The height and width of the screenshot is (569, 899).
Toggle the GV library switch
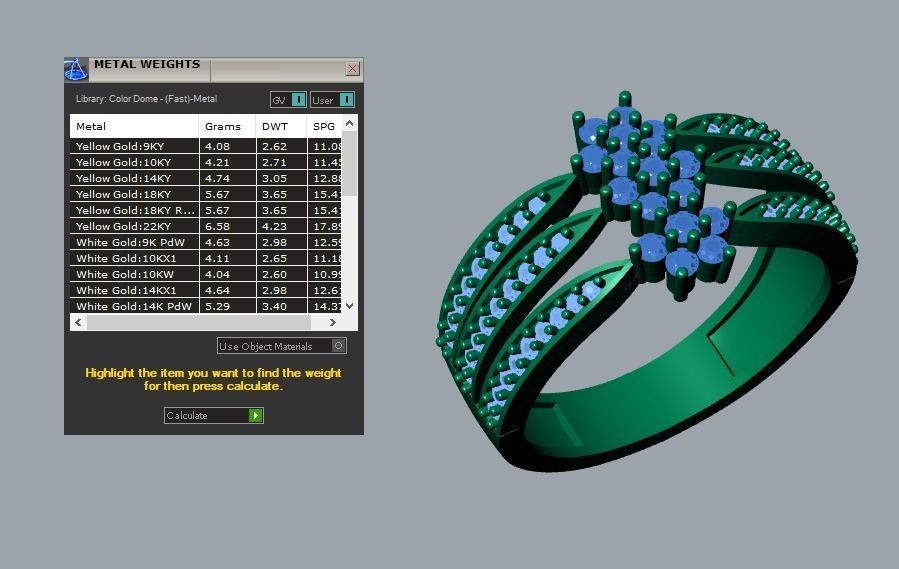[x=288, y=100]
